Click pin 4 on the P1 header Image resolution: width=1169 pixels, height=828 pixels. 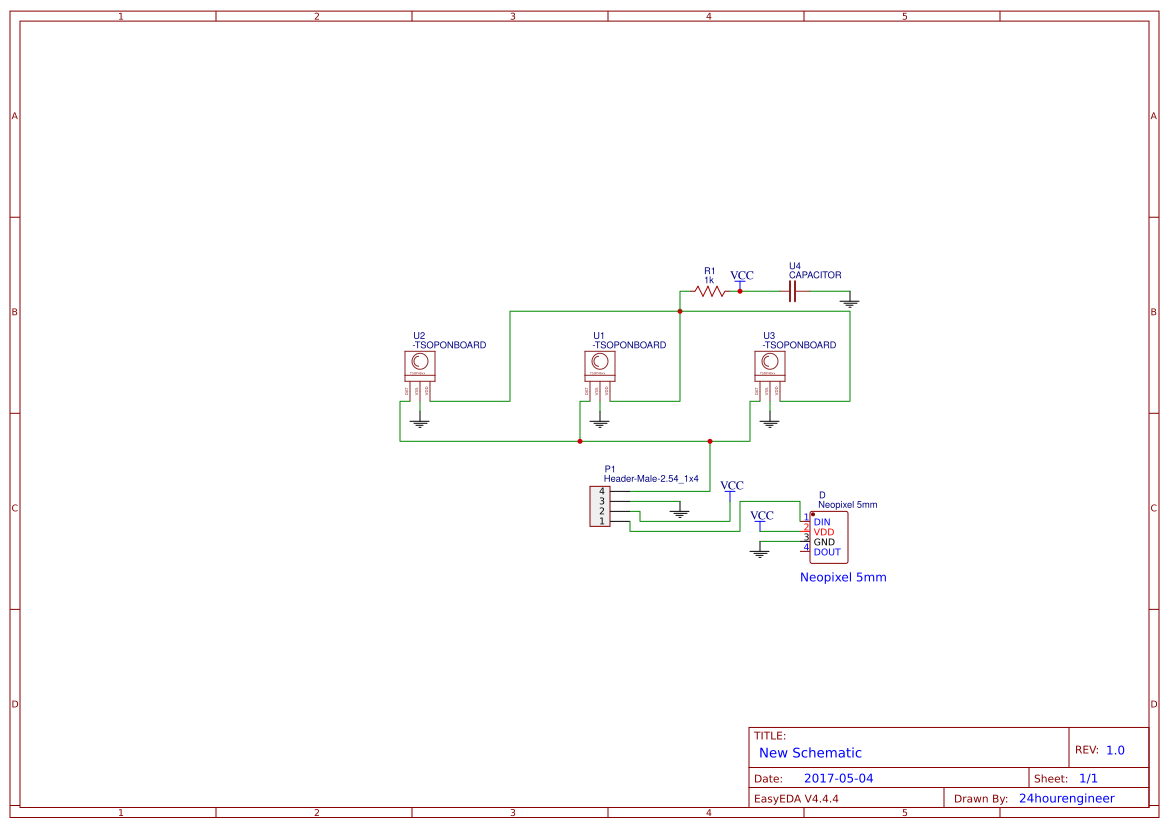tap(601, 491)
